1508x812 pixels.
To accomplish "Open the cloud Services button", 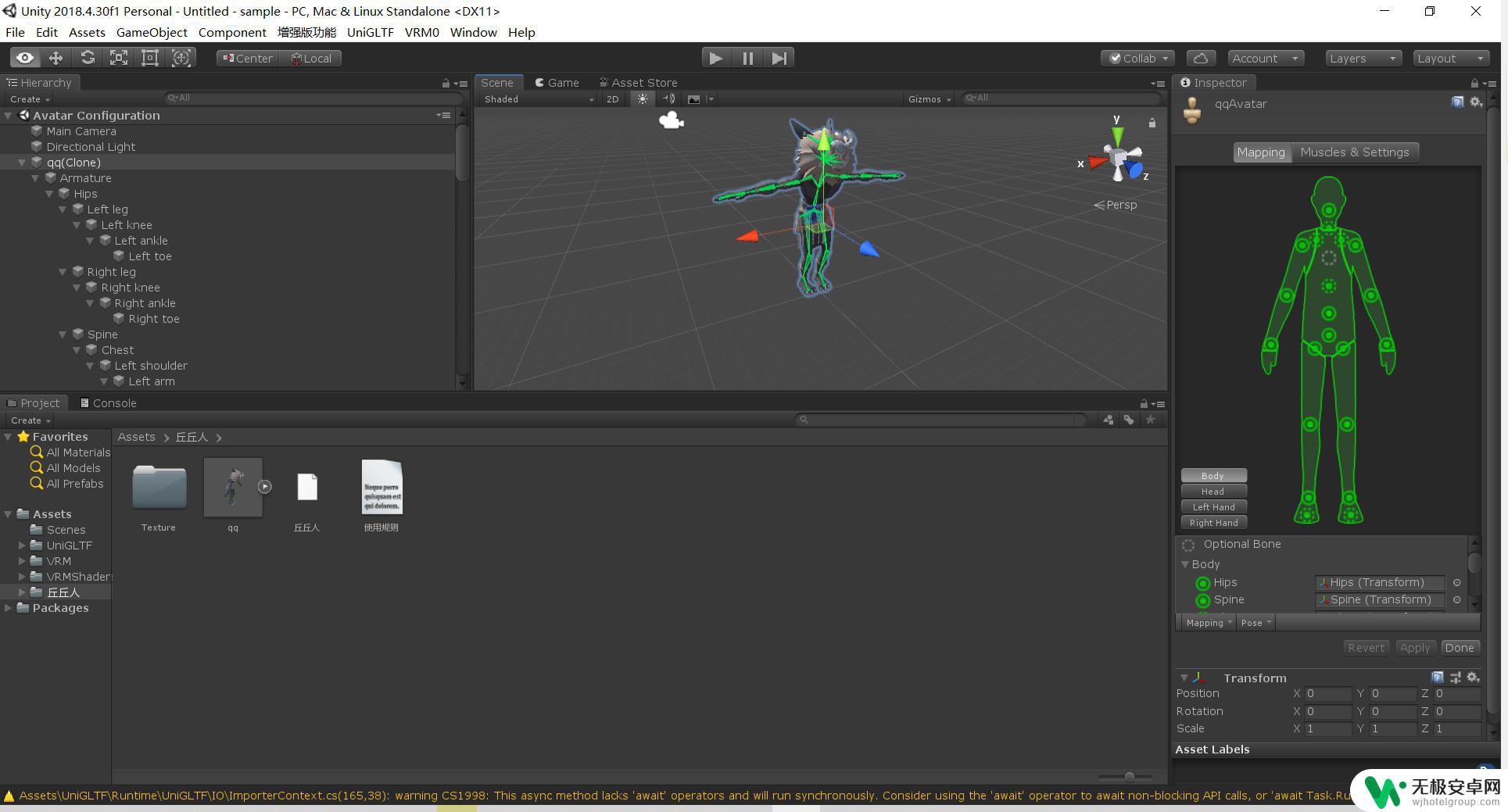I will [1201, 59].
